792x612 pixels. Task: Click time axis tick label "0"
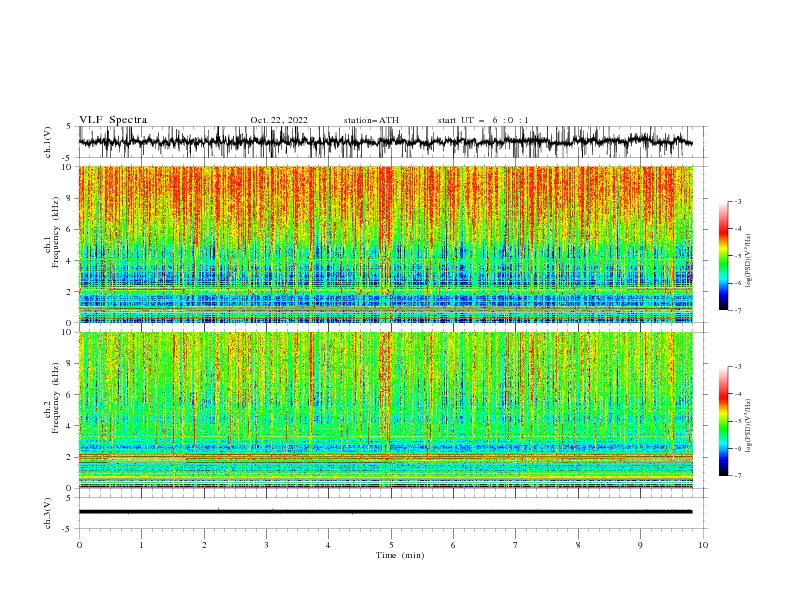pos(79,545)
